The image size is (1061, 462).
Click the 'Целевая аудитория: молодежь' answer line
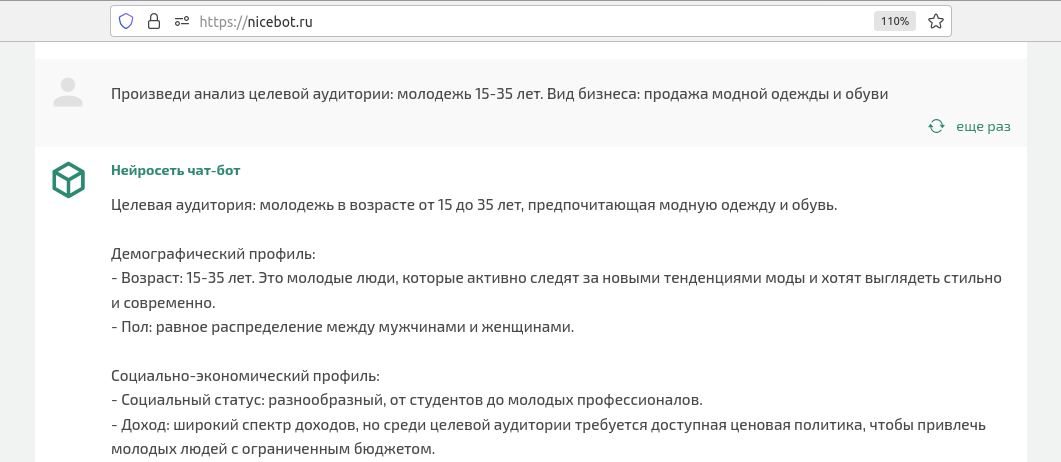click(474, 205)
